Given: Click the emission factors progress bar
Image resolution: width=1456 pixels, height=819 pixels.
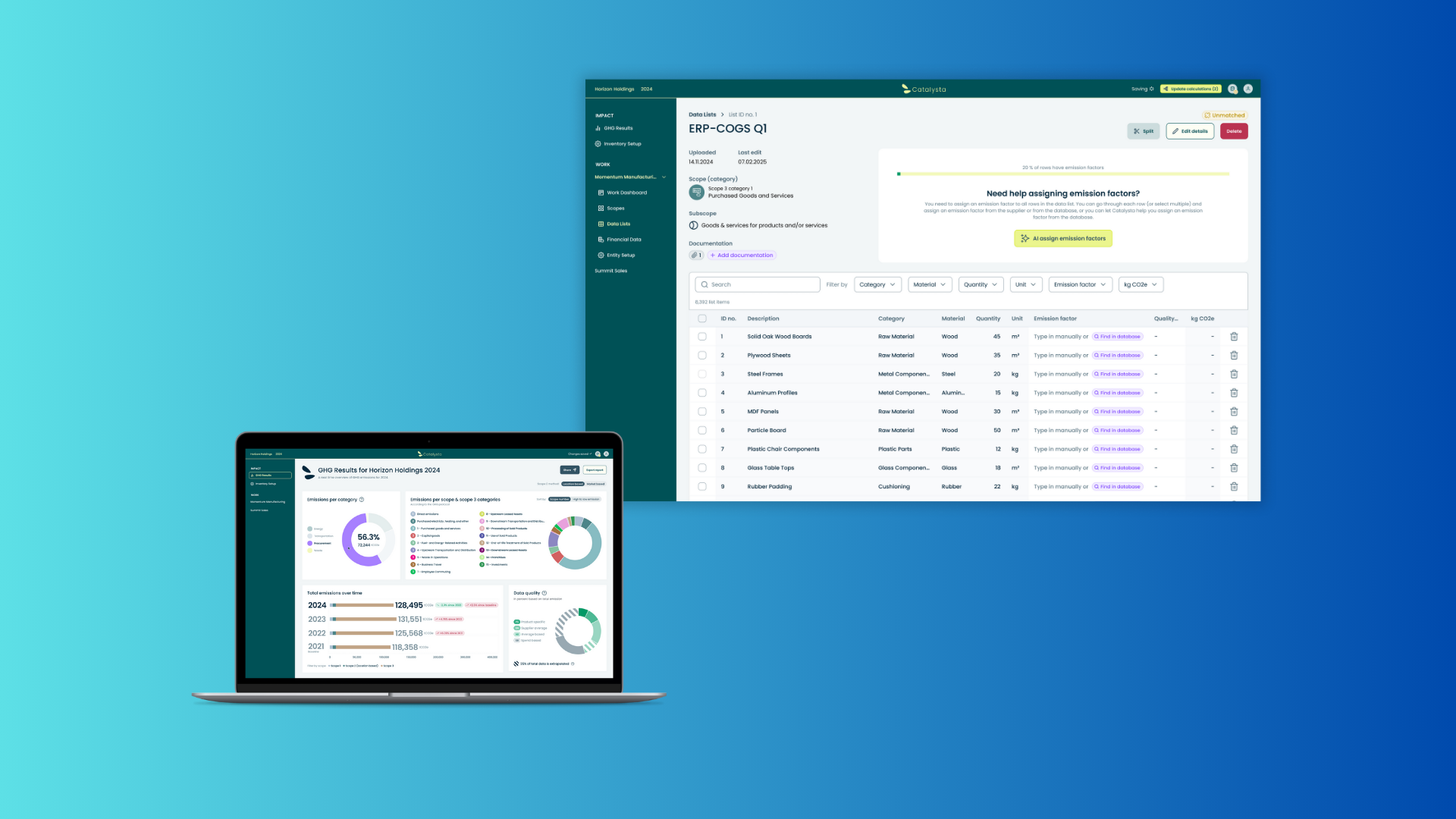Looking at the screenshot, I should click(x=1063, y=174).
